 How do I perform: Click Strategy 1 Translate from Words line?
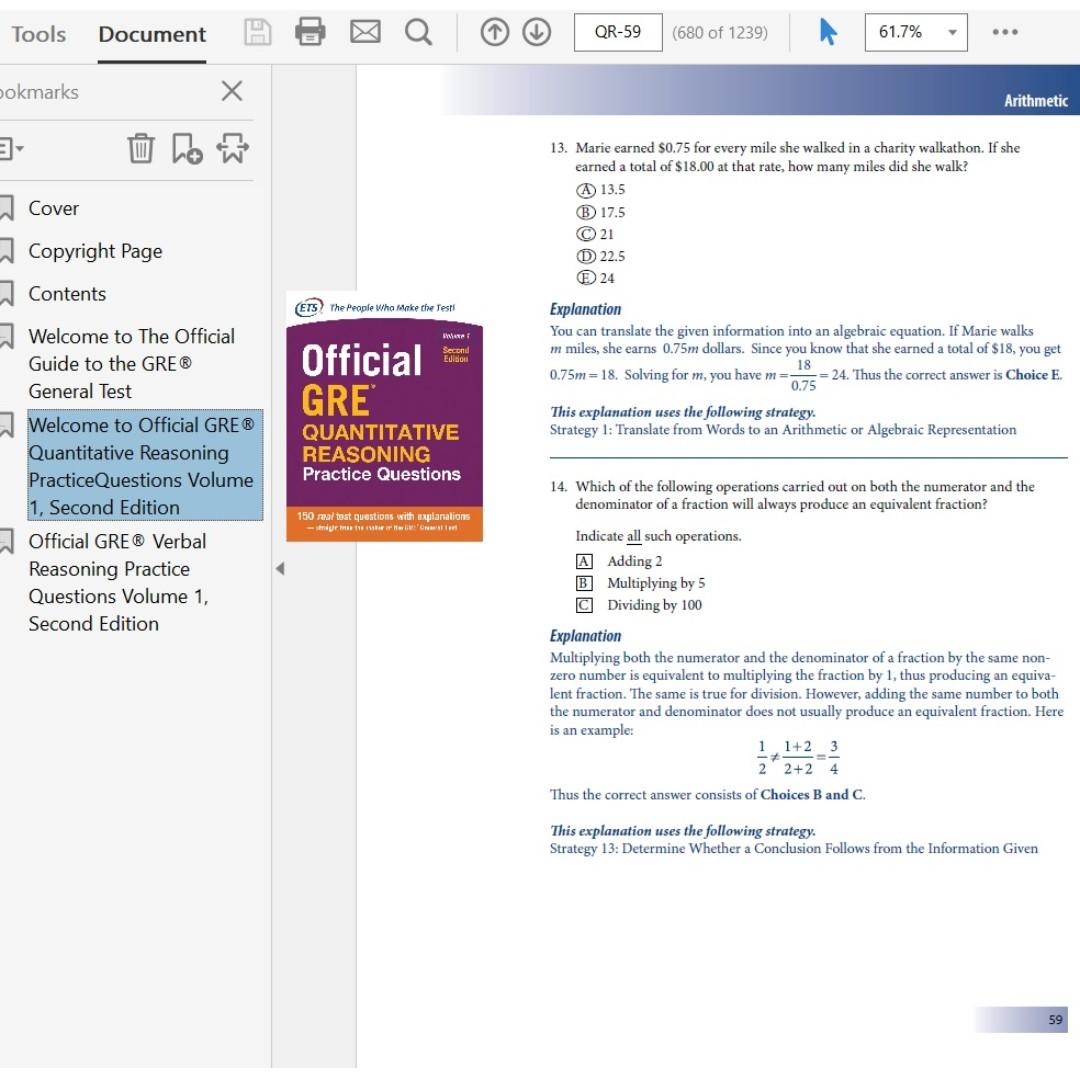(782, 430)
